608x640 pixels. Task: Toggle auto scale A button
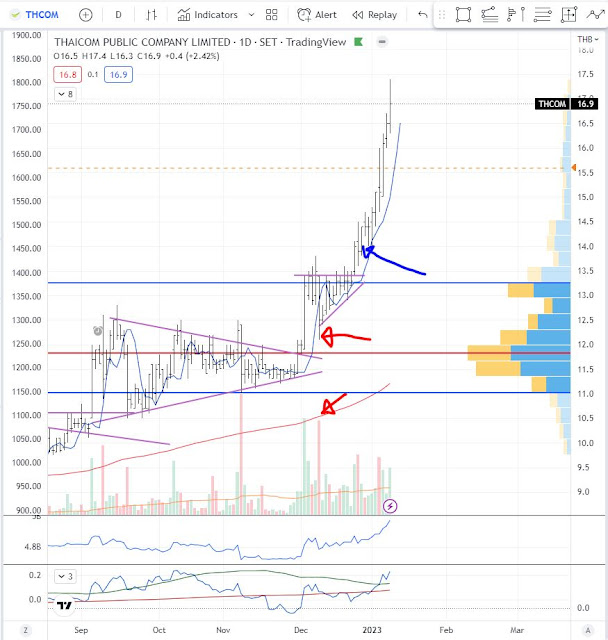click(588, 630)
